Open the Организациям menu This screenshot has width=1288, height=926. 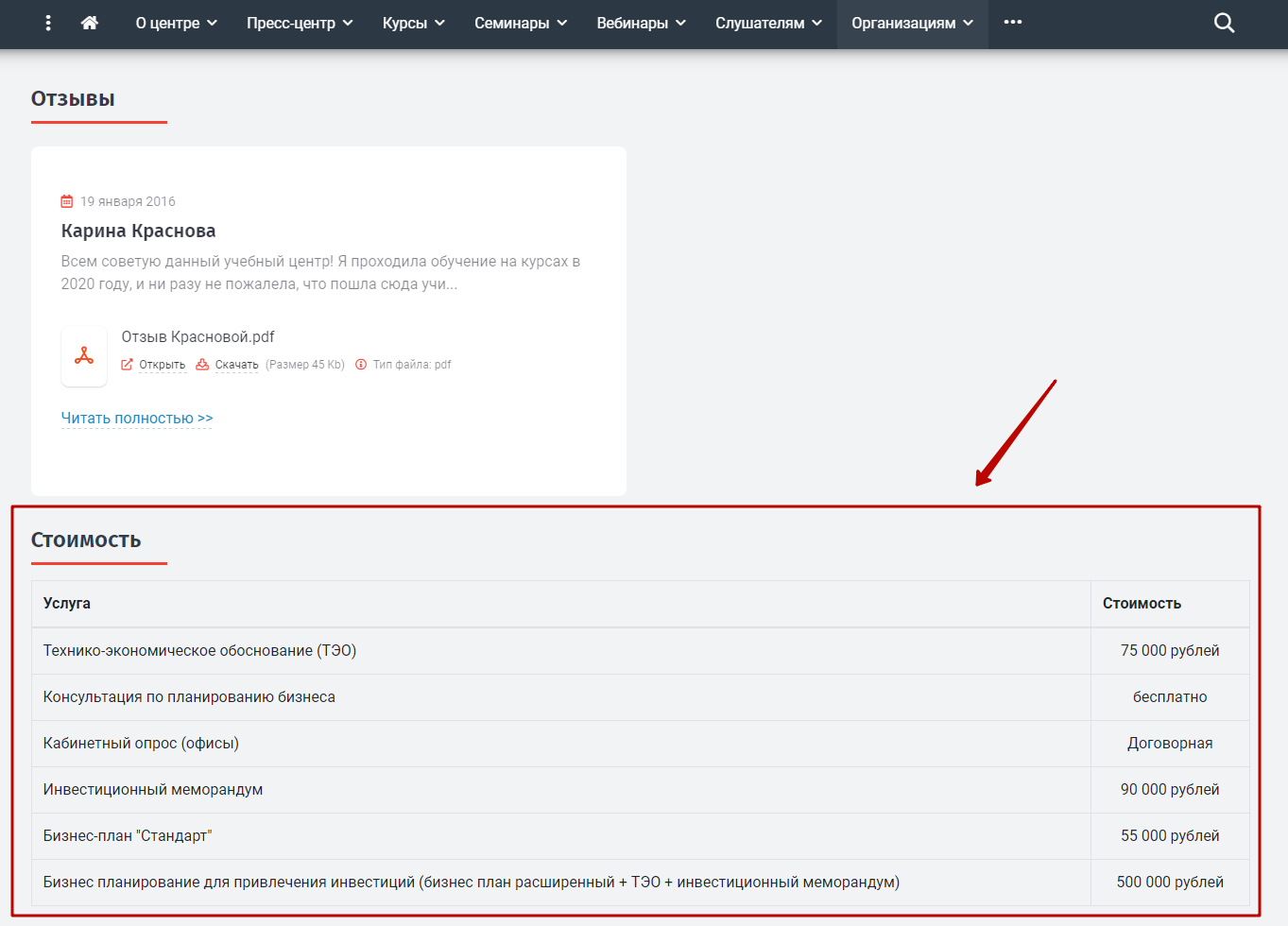(912, 23)
